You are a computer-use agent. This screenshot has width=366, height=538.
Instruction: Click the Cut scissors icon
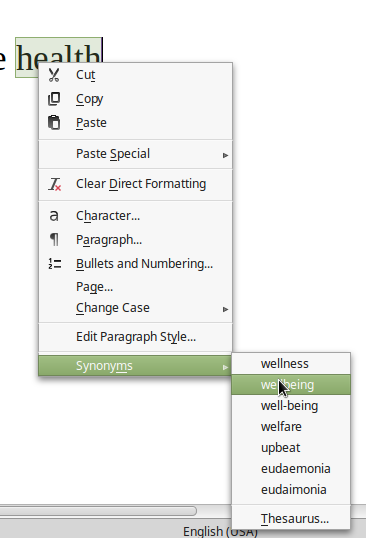point(54,75)
